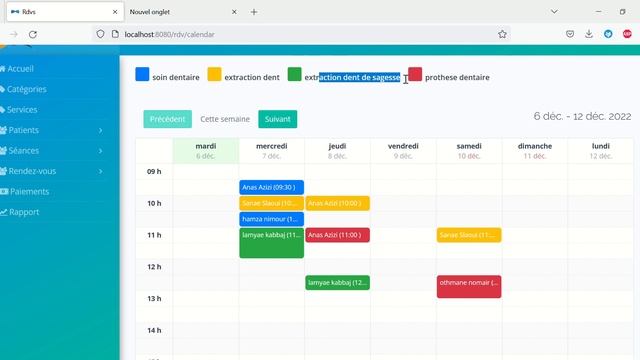Advance to next week with Suivant
The height and width of the screenshot is (360, 640).
[278, 119]
